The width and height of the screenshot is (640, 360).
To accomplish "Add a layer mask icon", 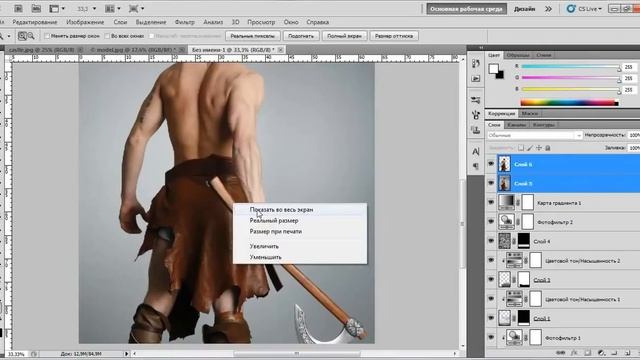I will [587, 353].
